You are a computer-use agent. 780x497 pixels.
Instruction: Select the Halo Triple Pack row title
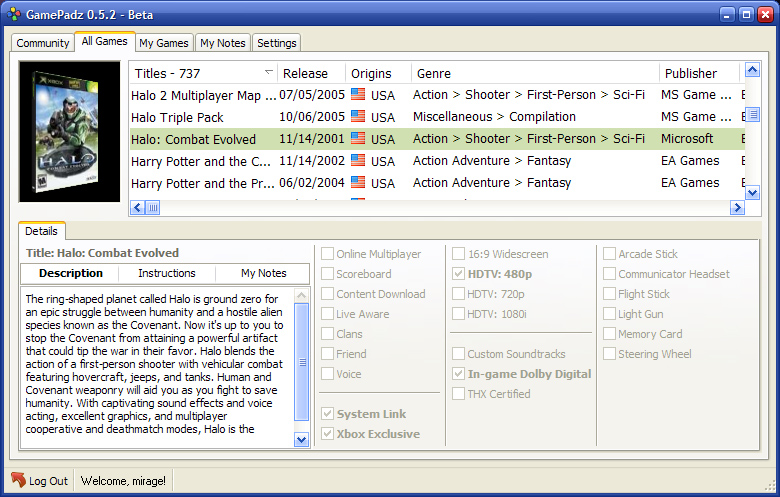coord(177,117)
